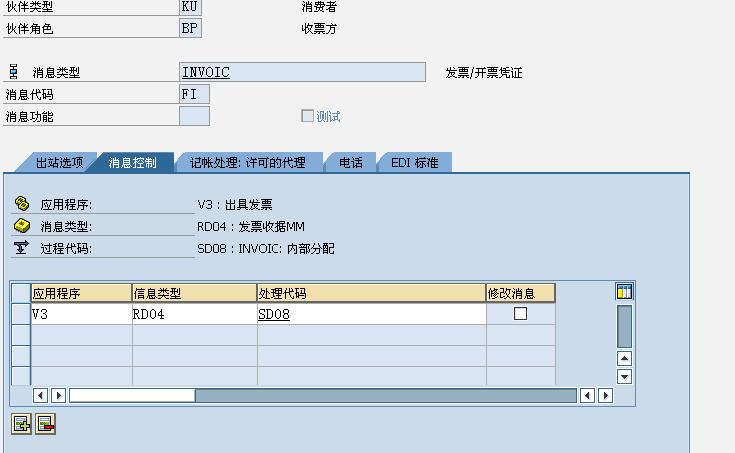Switch to the 电话 tab

(x=351, y=163)
